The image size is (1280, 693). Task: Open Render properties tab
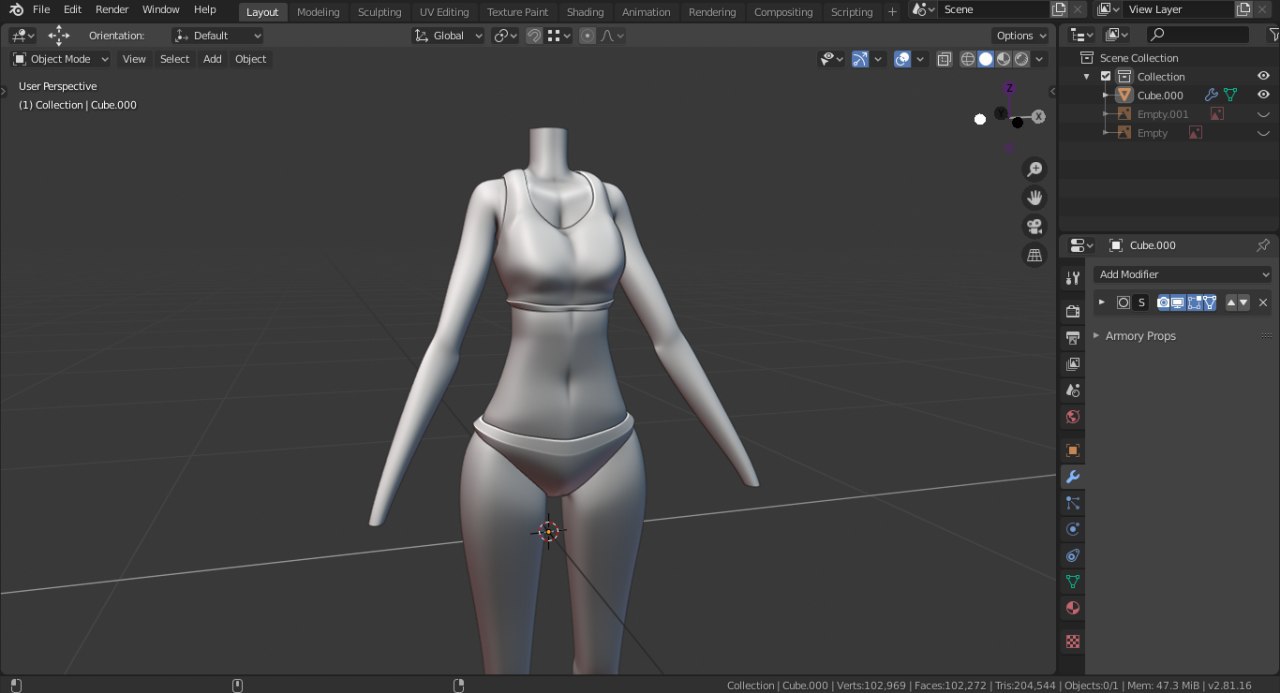coord(1073,311)
